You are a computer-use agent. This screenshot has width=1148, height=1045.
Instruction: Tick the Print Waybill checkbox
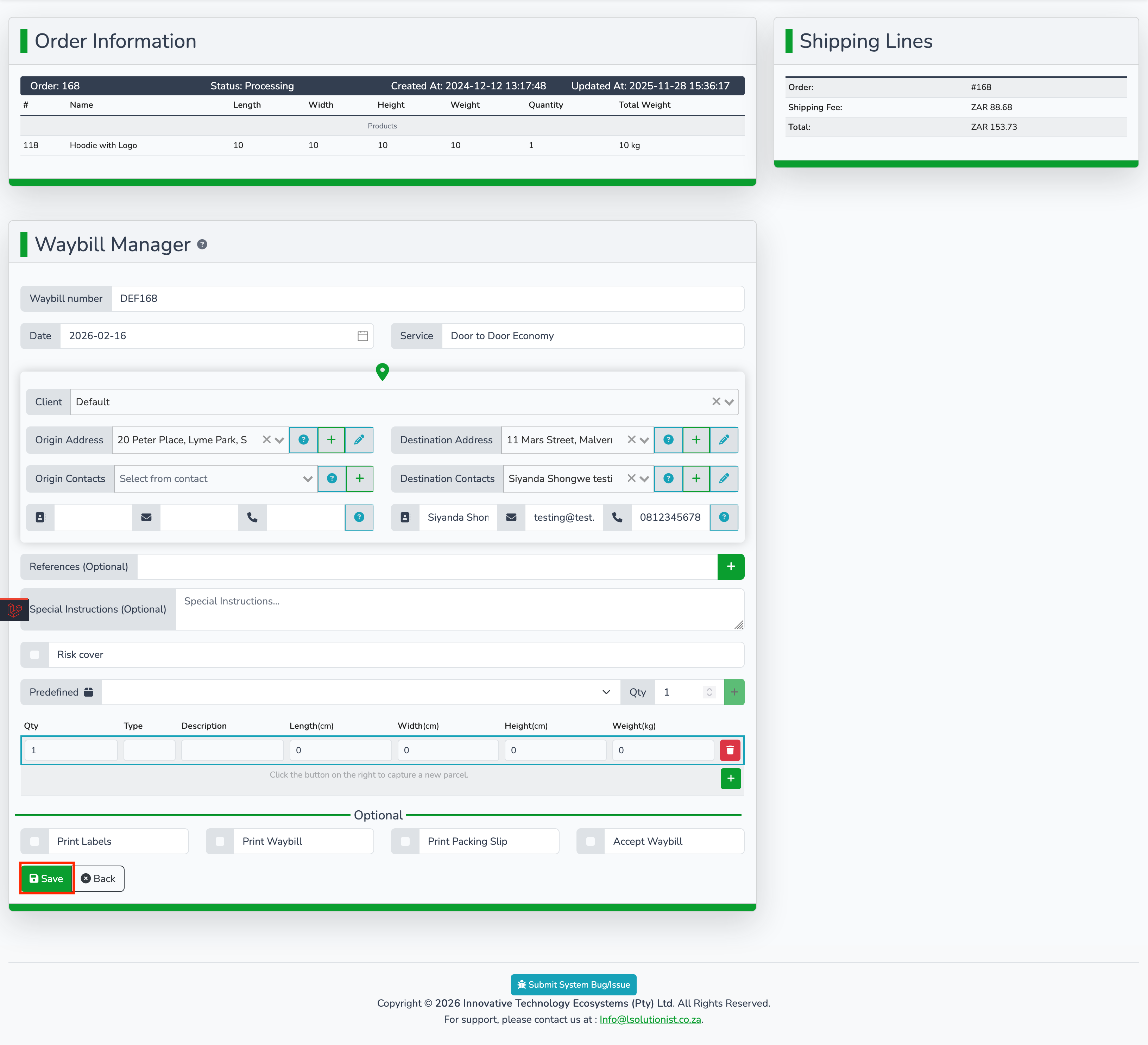(220, 842)
